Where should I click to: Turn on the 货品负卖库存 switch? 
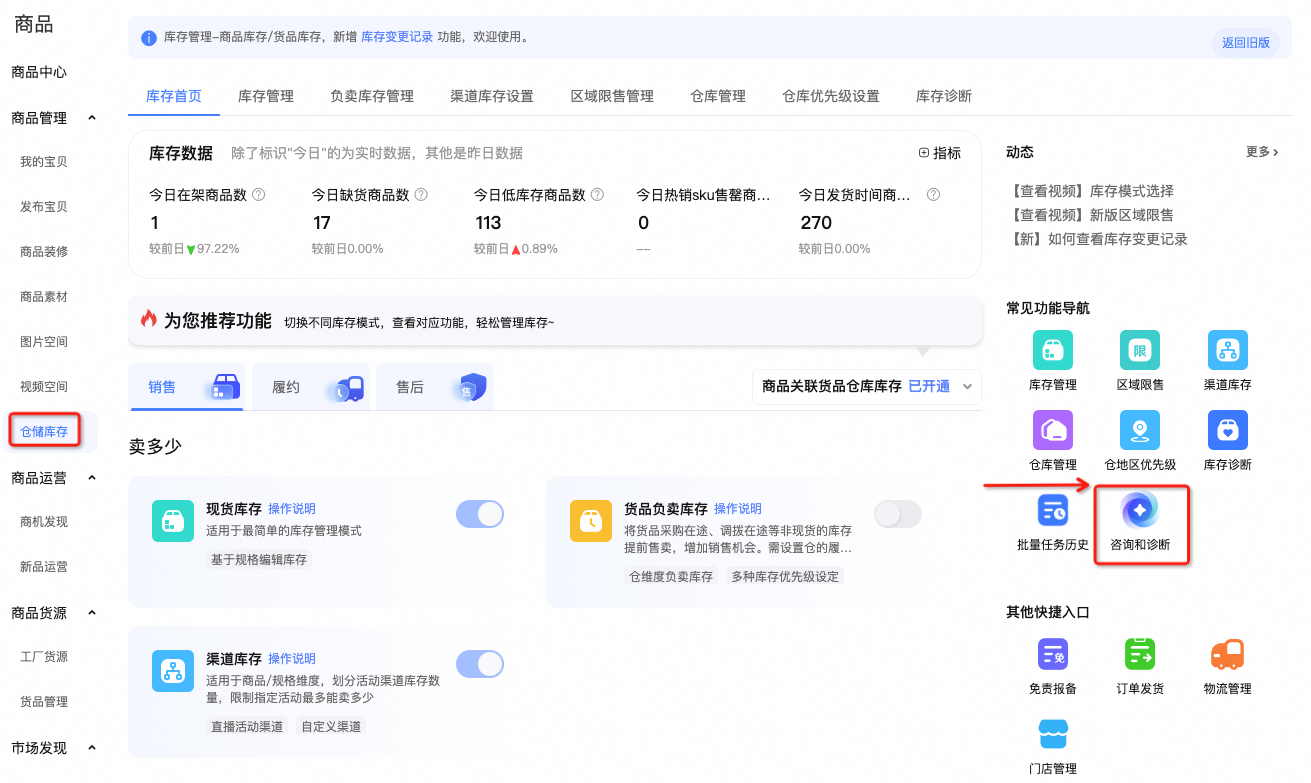click(898, 514)
